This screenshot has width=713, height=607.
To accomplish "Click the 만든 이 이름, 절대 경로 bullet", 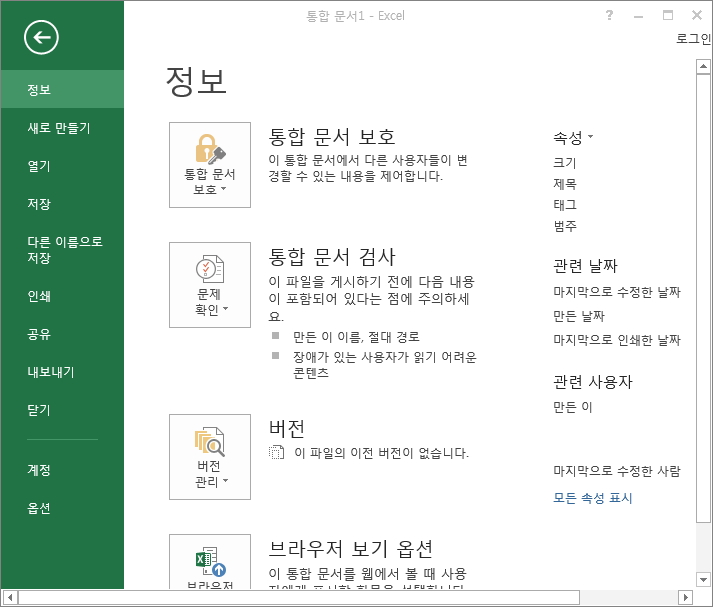I will tap(356, 337).
